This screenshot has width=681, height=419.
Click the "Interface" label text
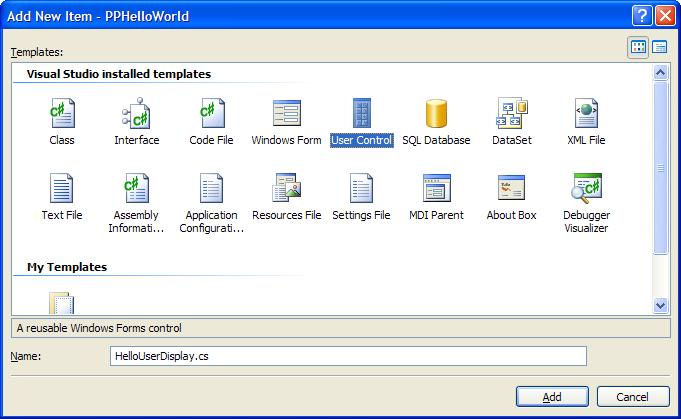(x=137, y=140)
